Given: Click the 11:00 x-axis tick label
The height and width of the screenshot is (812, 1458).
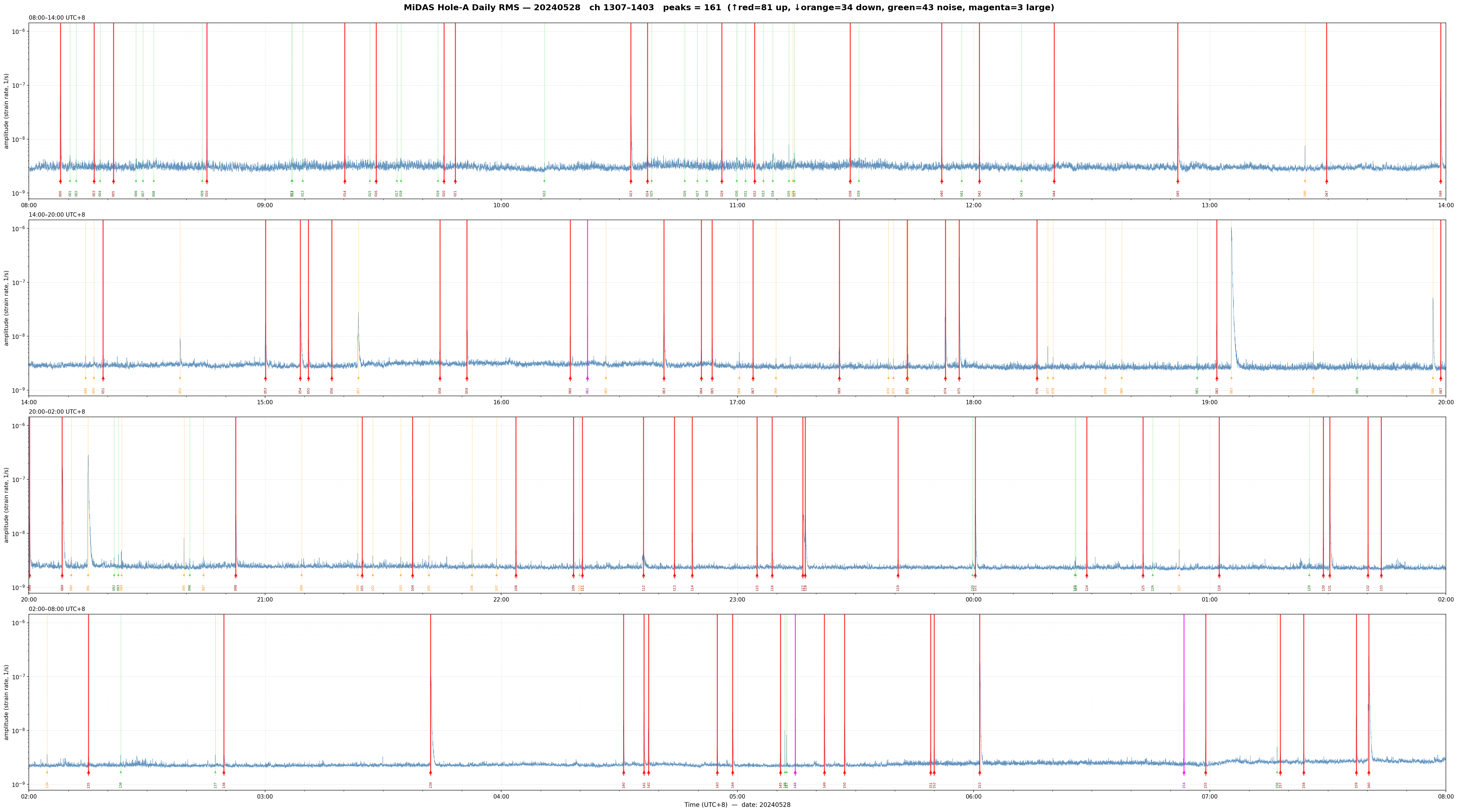Looking at the screenshot, I should (737, 205).
